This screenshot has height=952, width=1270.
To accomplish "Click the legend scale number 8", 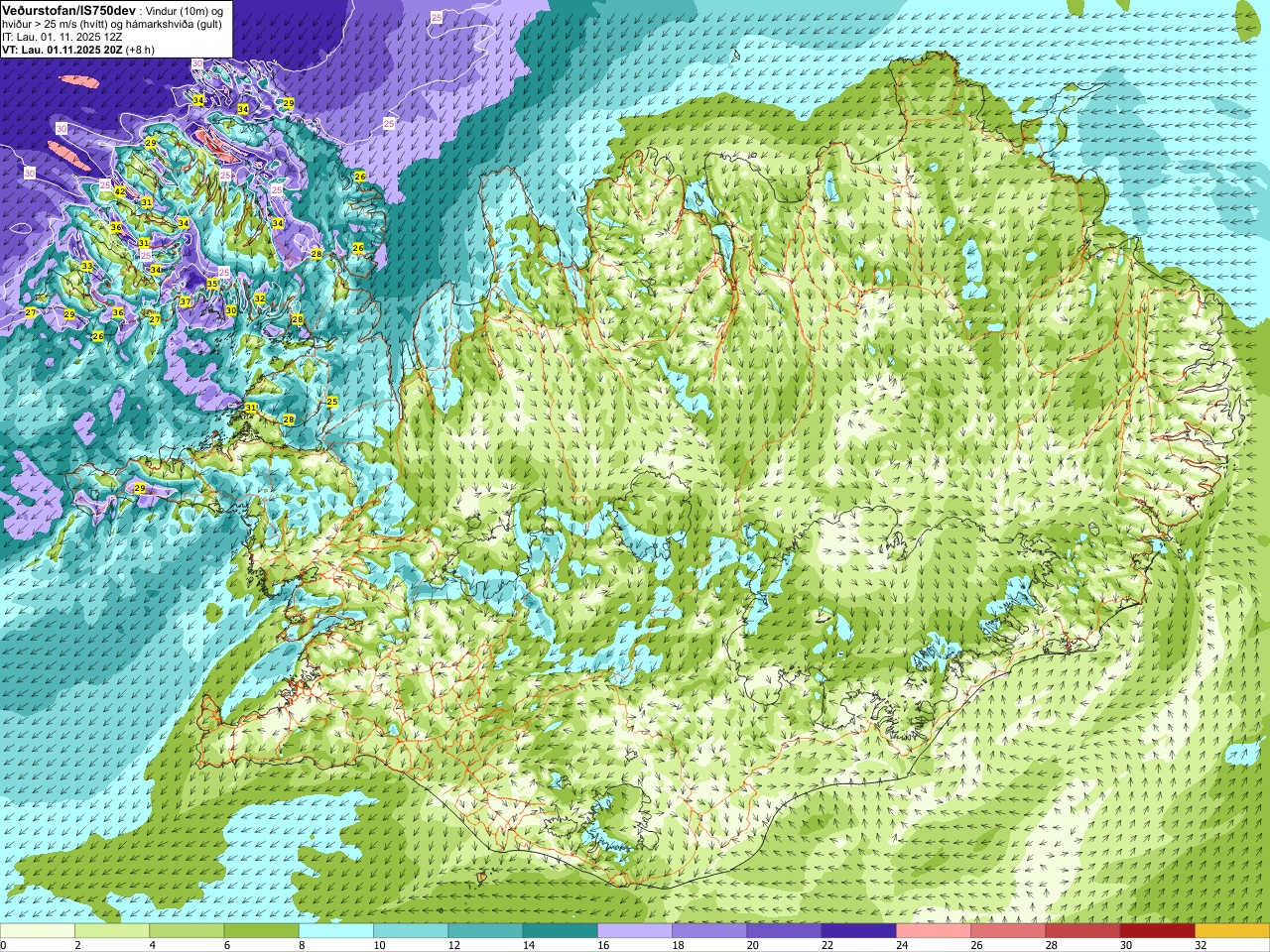I will point(302,945).
